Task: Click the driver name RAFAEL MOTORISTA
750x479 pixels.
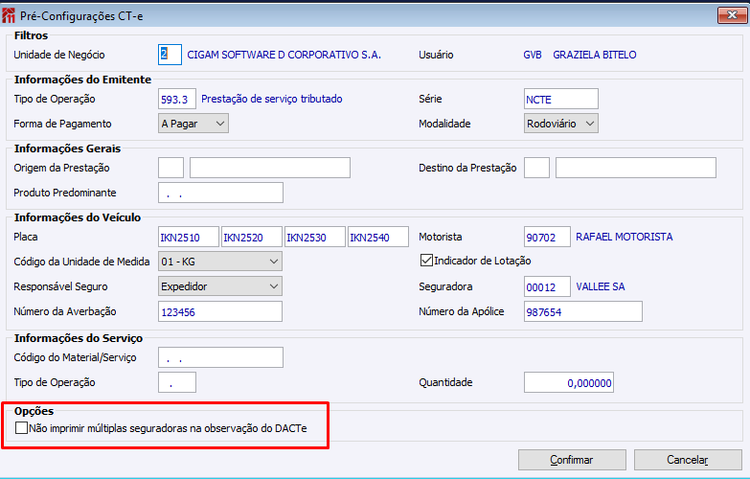Action: (624, 237)
